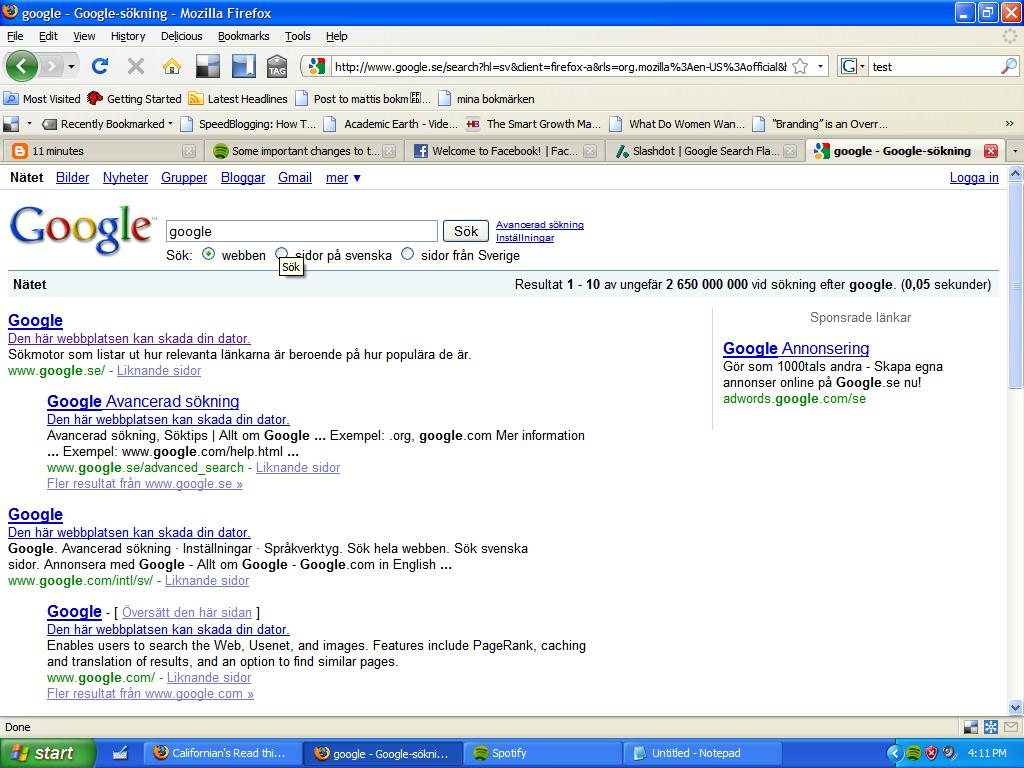This screenshot has height=768, width=1024.
Task: Click the green Back navigation arrow
Action: (x=21, y=66)
